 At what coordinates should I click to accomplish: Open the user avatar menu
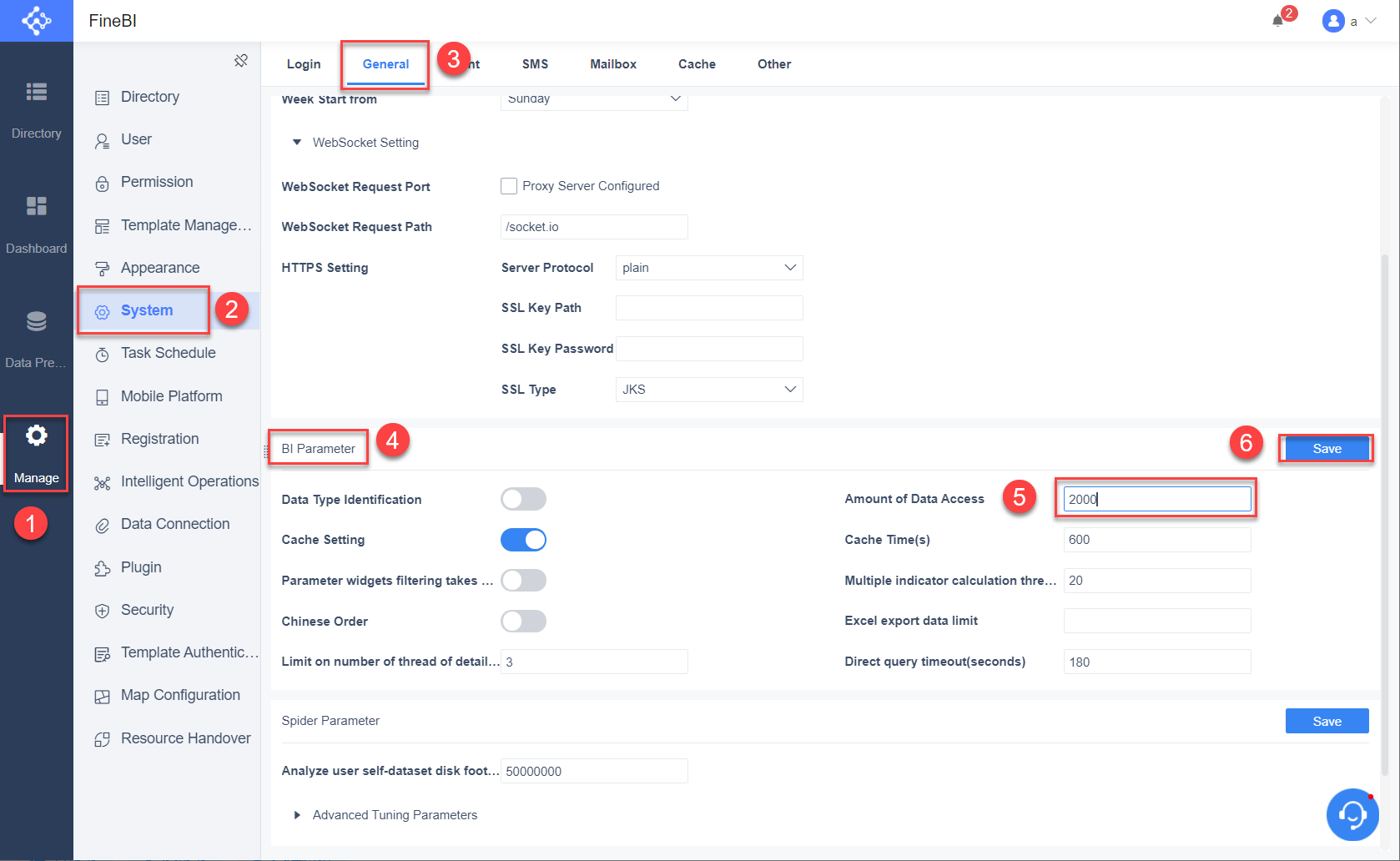1333,21
